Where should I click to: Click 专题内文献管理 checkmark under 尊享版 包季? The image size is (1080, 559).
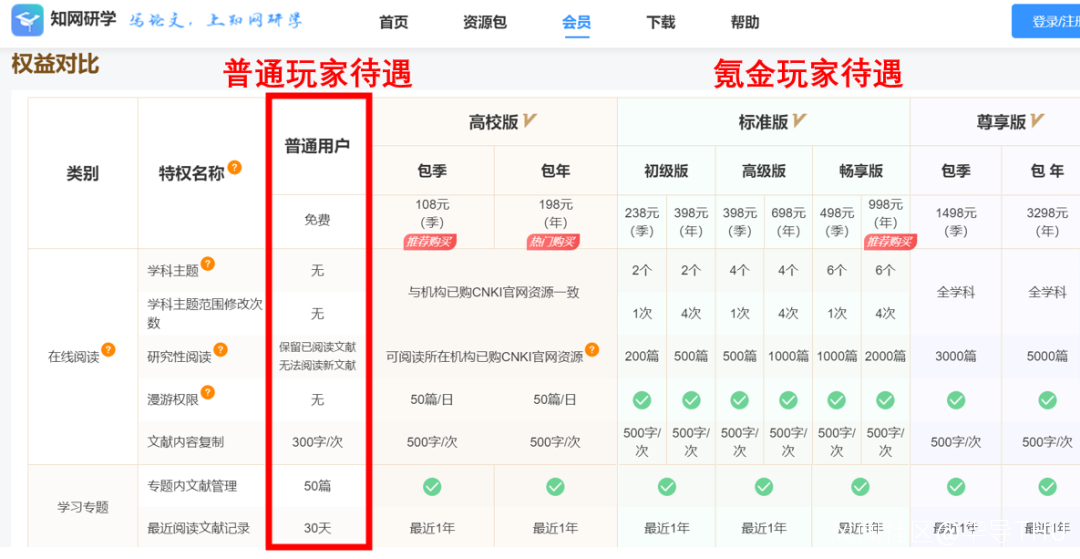[x=955, y=487]
